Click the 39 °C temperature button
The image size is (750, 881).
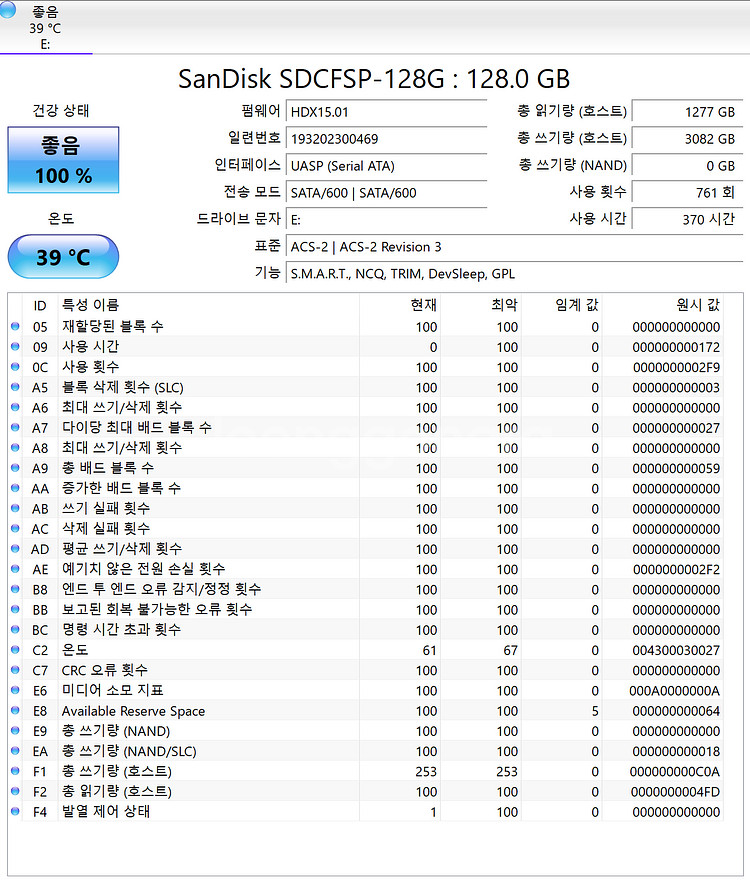click(x=63, y=257)
